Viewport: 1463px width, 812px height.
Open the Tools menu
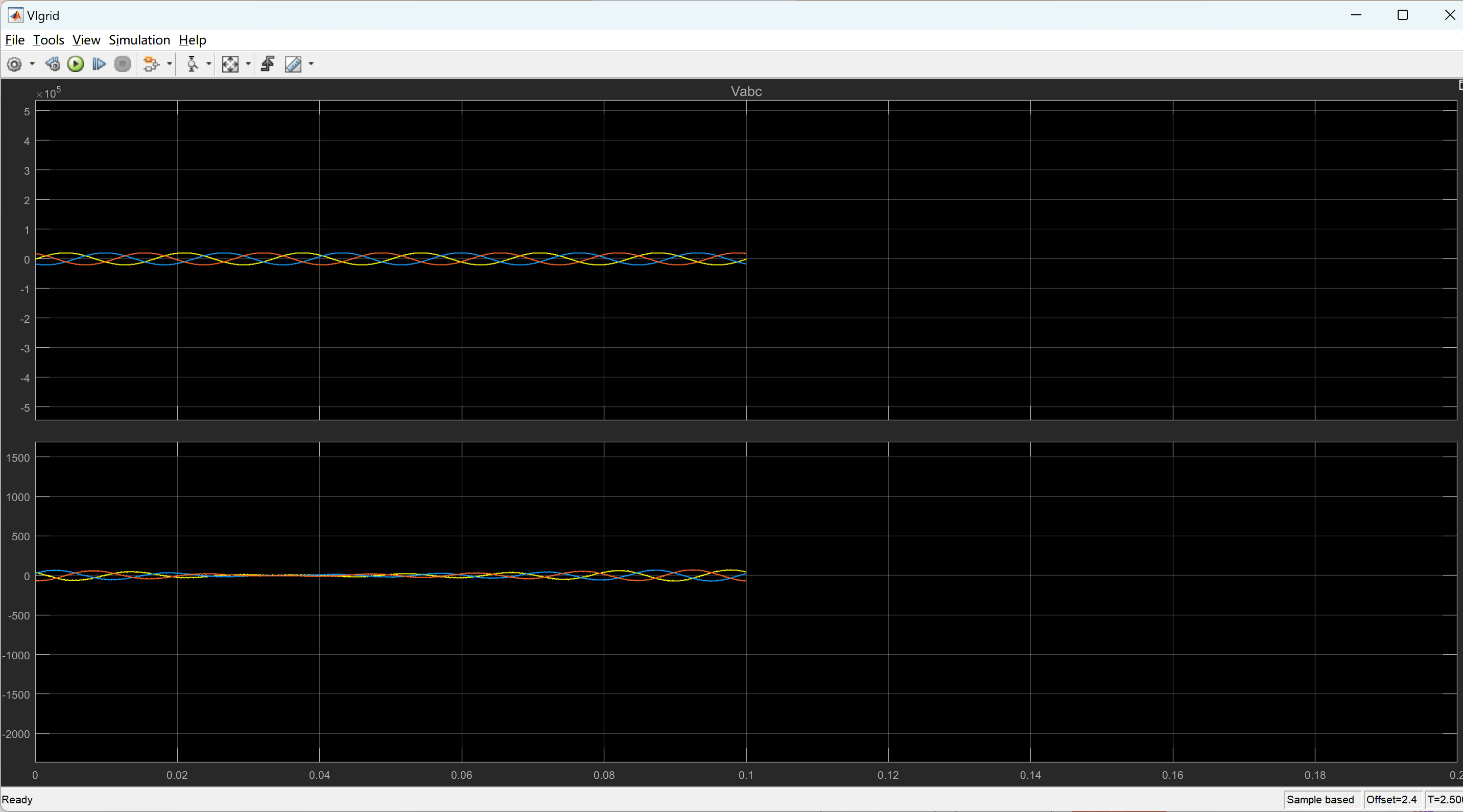[49, 40]
